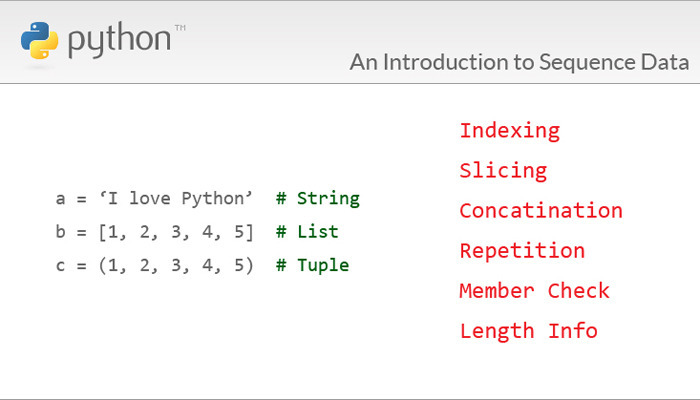Select the Indexing topic
The width and height of the screenshot is (700, 400).
click(x=509, y=131)
